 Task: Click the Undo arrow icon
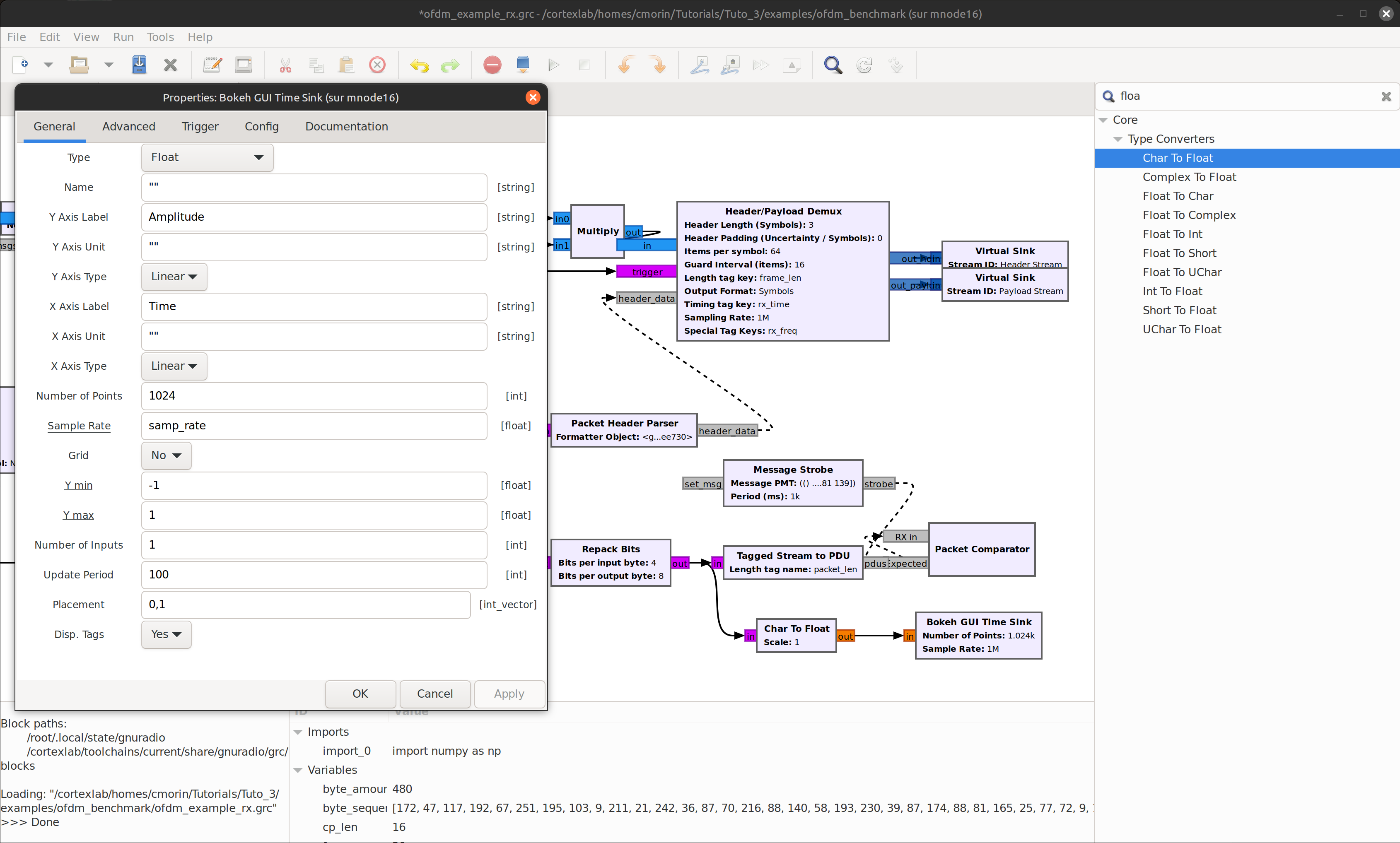coord(419,65)
